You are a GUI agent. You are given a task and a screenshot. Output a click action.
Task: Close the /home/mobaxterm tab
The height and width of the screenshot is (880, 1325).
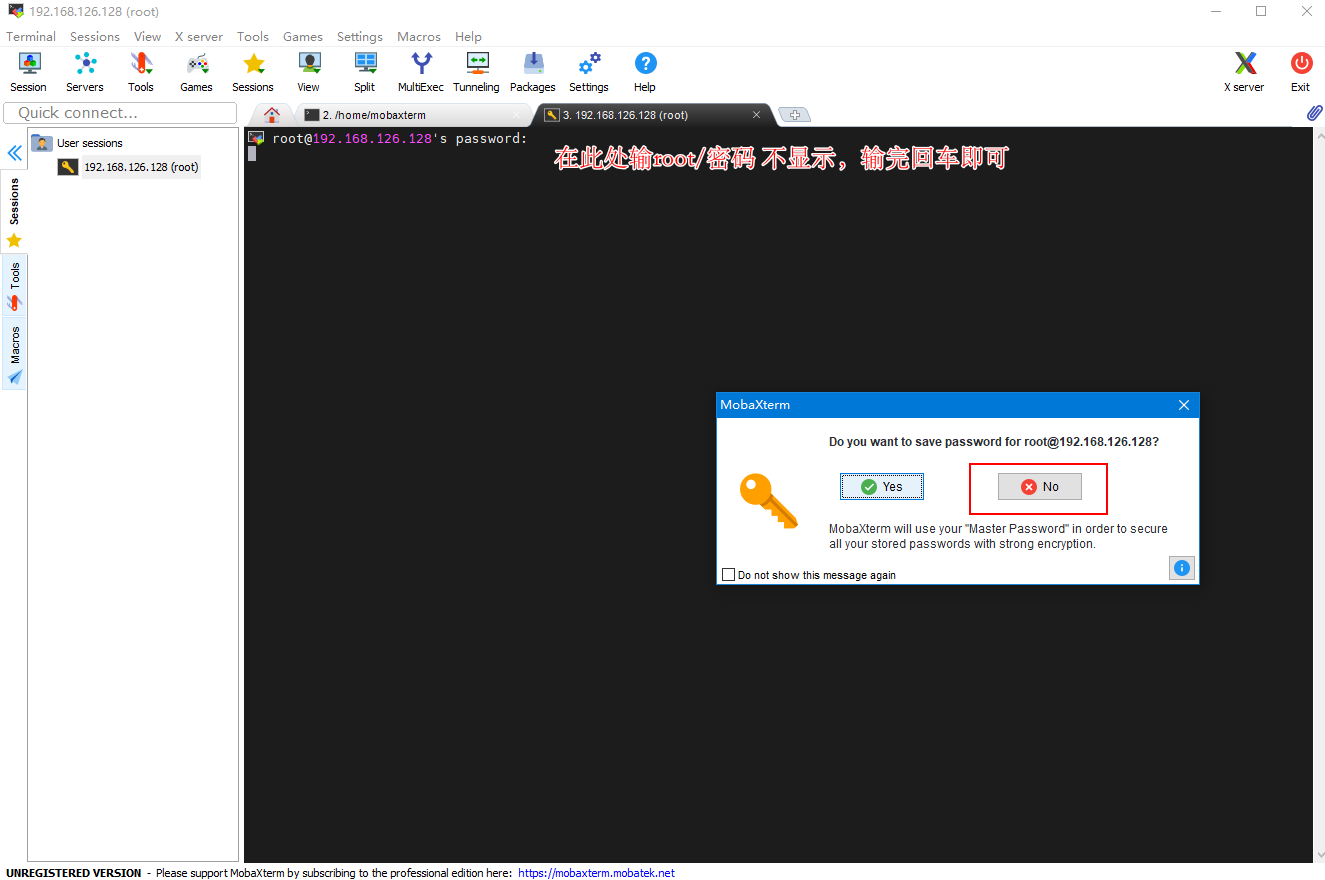point(516,115)
